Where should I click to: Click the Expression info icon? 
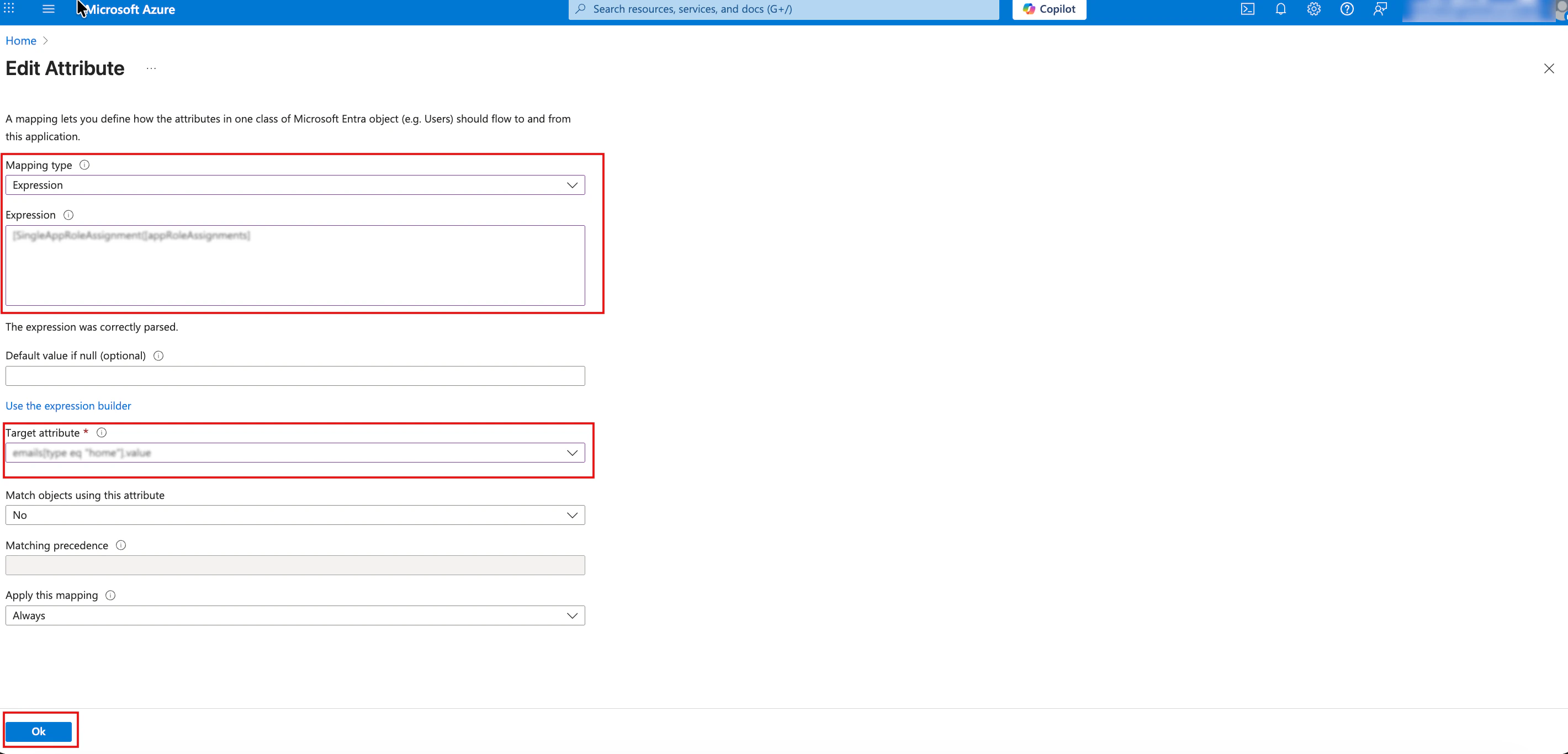click(x=68, y=215)
